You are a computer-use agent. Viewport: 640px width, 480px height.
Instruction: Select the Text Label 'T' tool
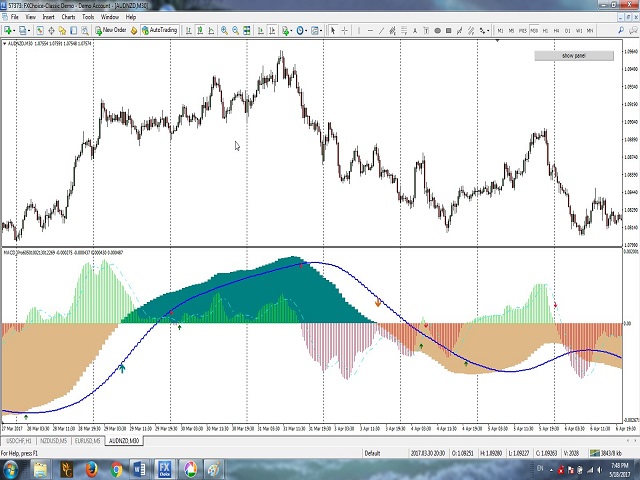point(426,31)
